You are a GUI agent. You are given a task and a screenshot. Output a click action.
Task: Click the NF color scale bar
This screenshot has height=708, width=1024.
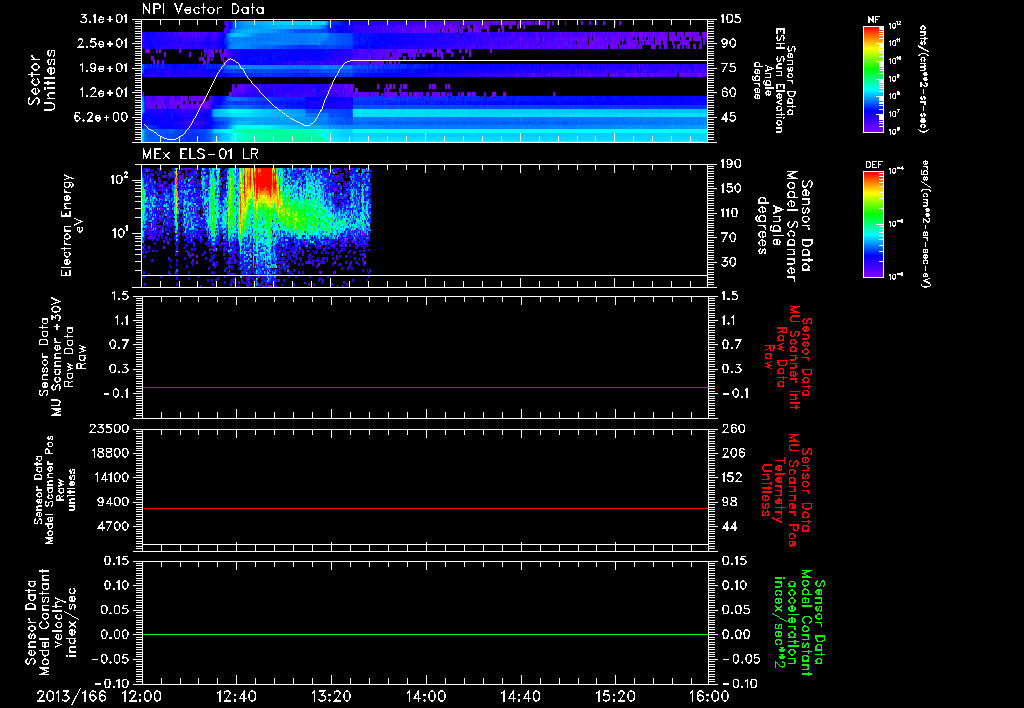pyautogui.click(x=874, y=79)
